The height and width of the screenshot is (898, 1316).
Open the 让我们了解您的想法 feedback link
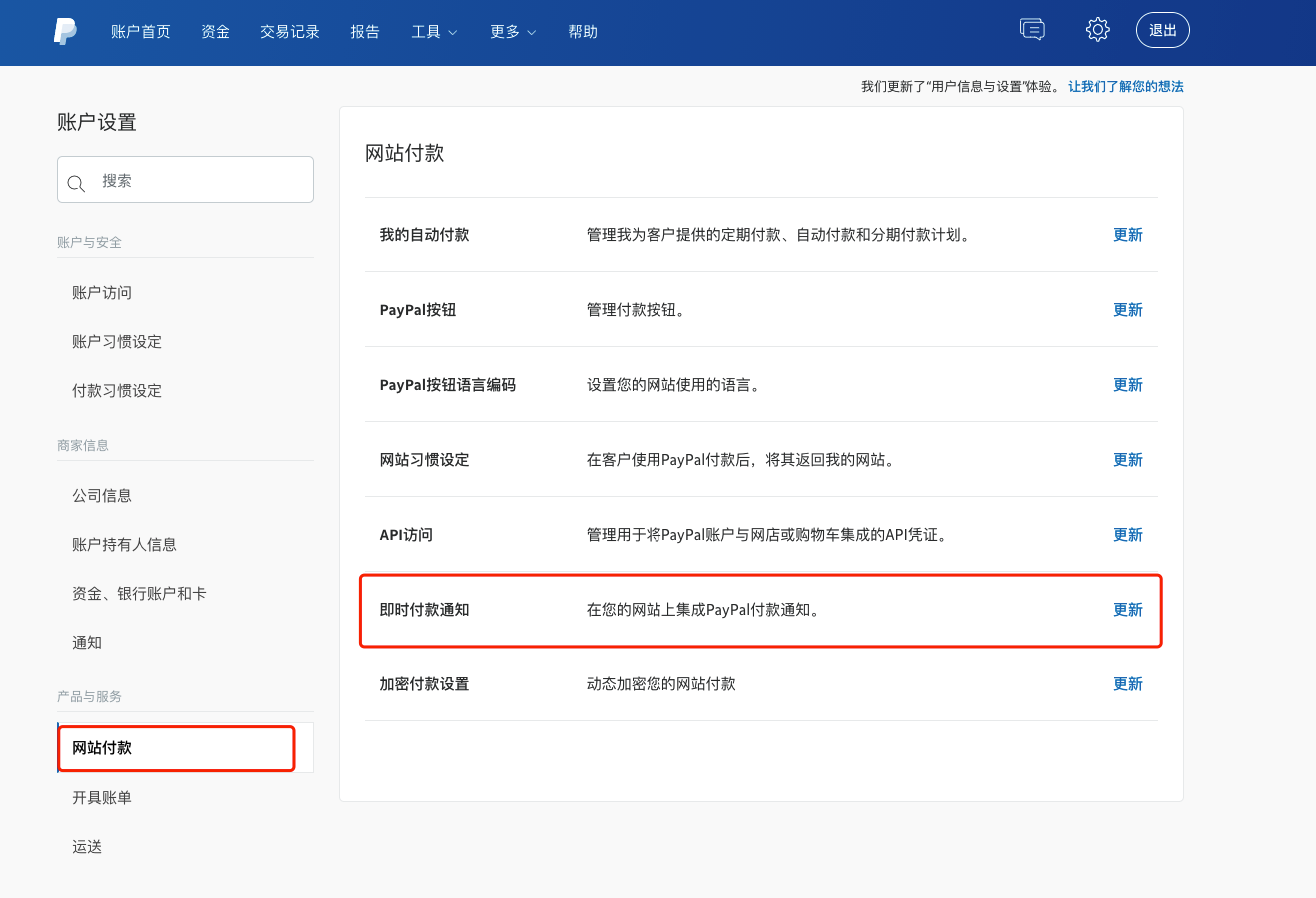pyautogui.click(x=1125, y=87)
